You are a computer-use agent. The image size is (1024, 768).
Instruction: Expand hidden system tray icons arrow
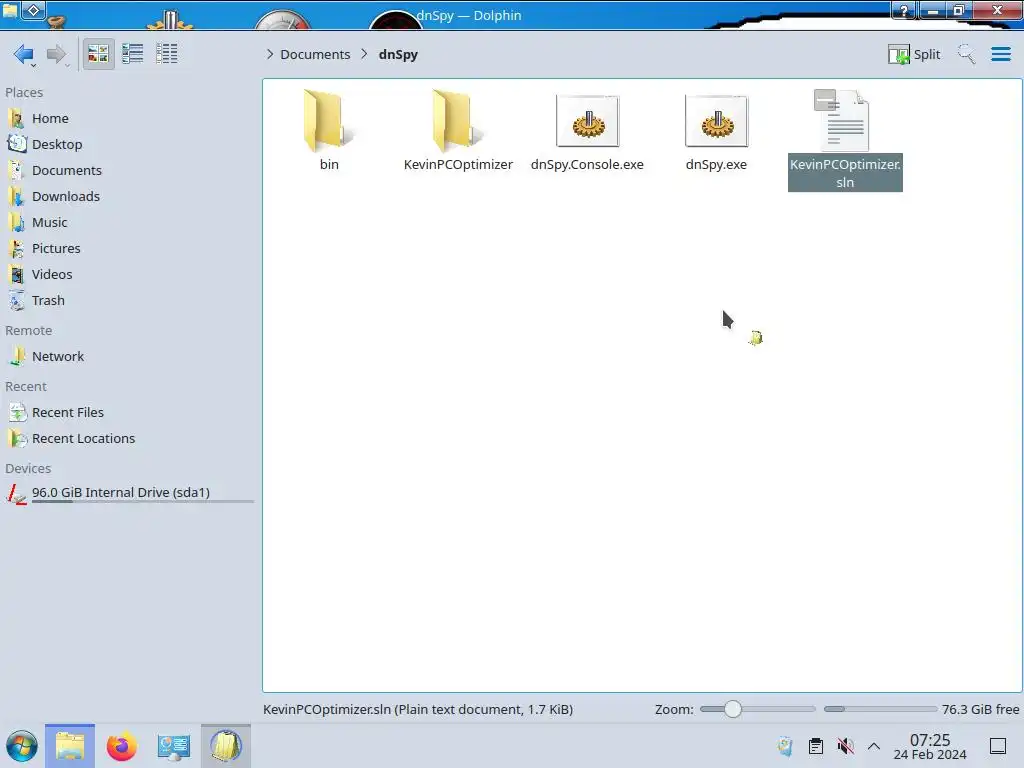874,746
